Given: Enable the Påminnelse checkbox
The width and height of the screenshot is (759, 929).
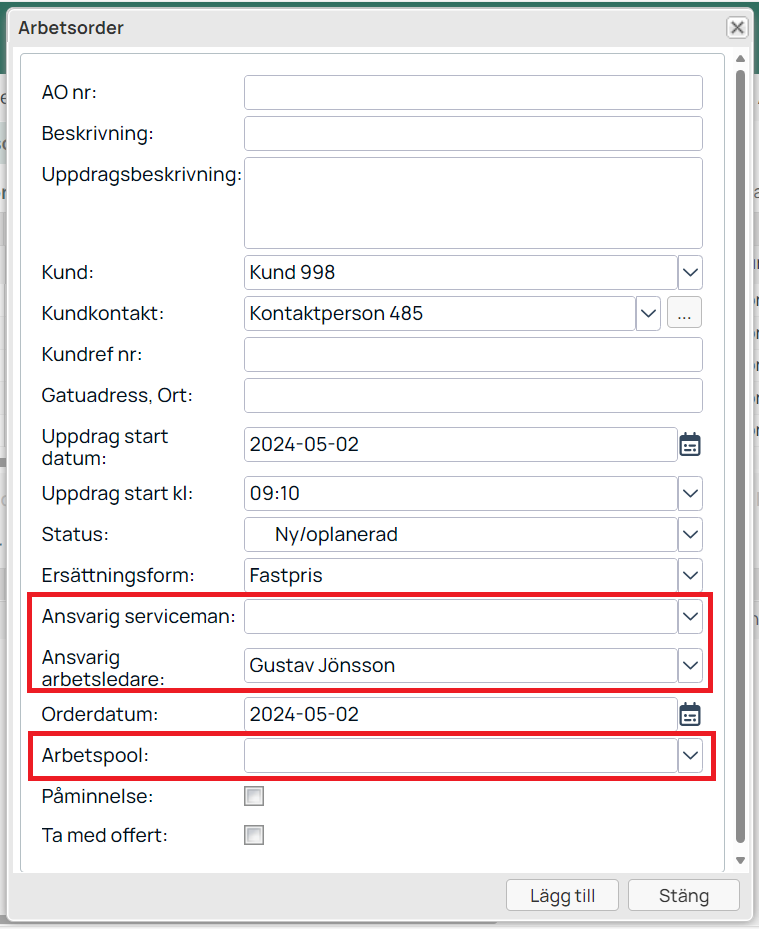Looking at the screenshot, I should click(x=254, y=796).
